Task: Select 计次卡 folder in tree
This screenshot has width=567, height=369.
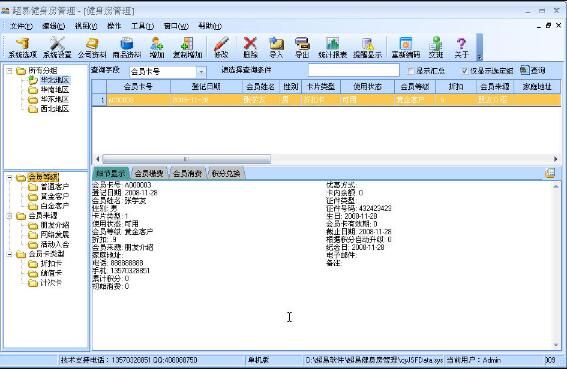Action: [51, 283]
